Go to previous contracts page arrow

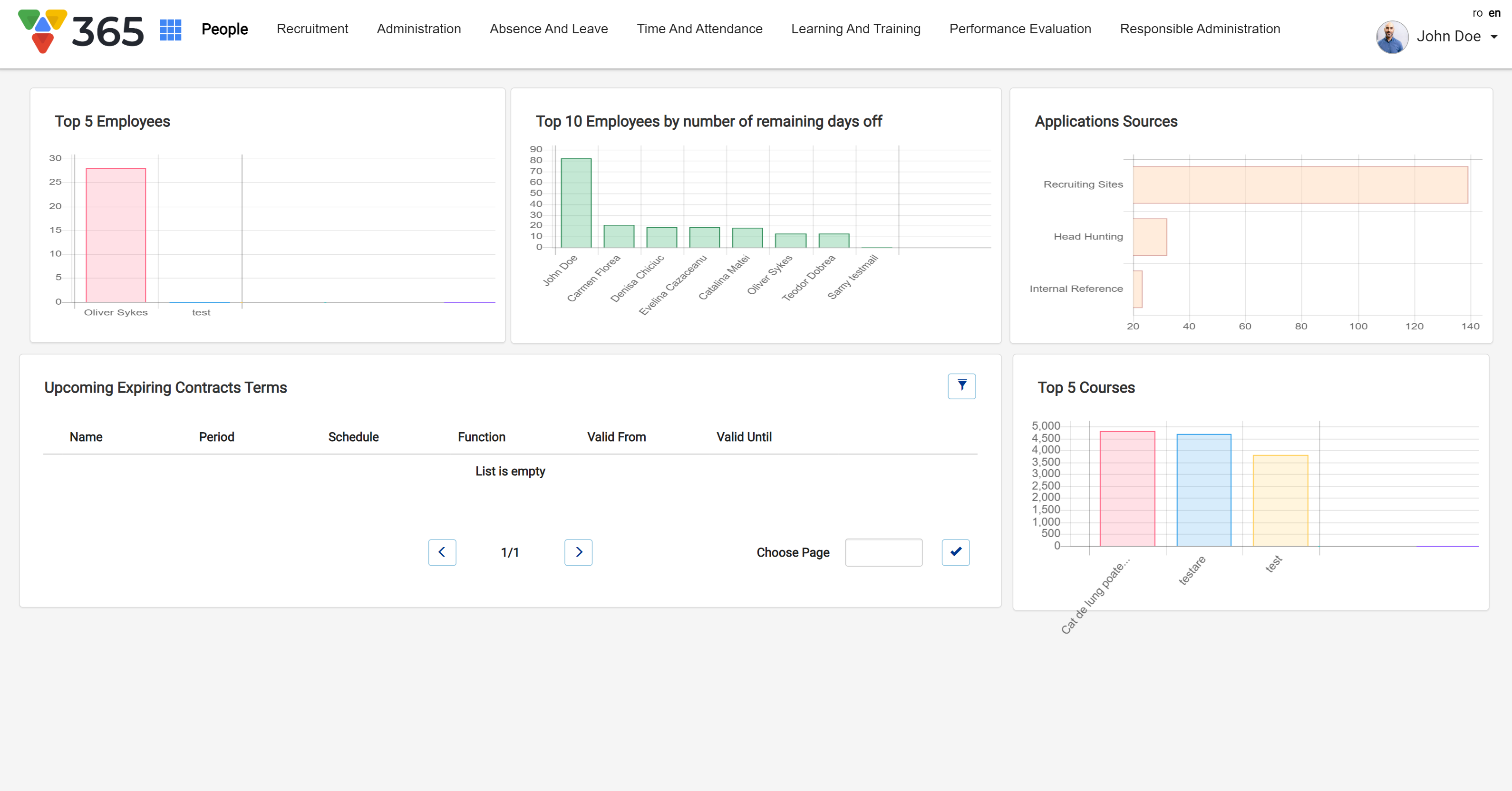442,552
